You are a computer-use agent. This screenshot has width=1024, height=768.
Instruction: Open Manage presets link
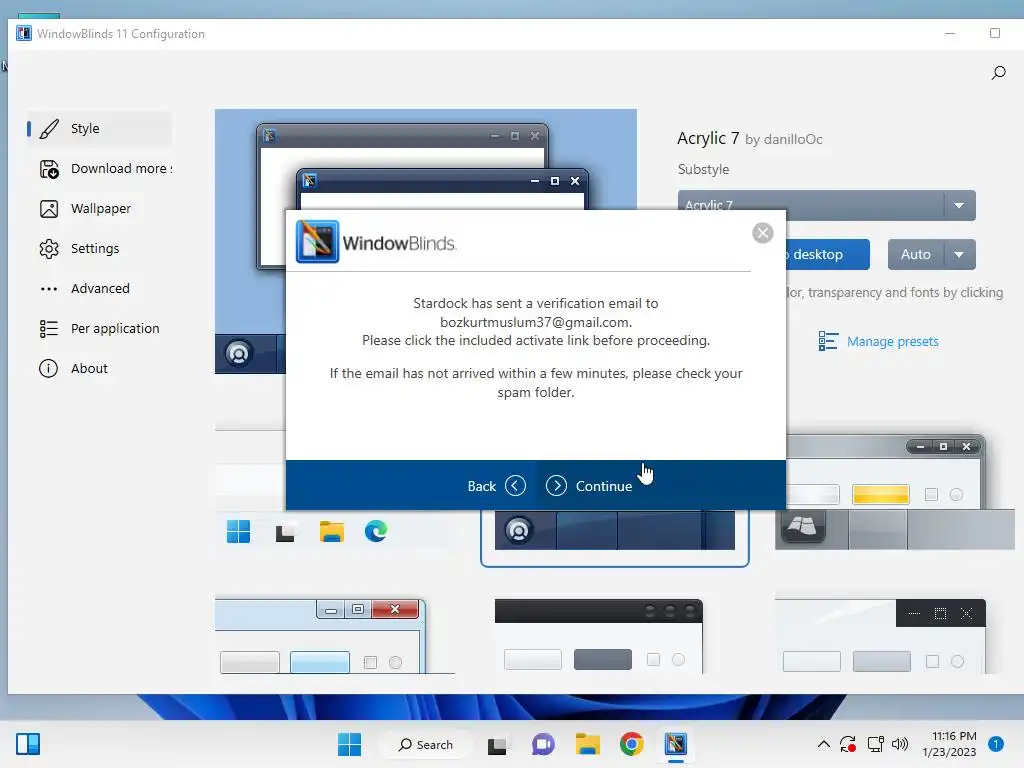coord(892,342)
